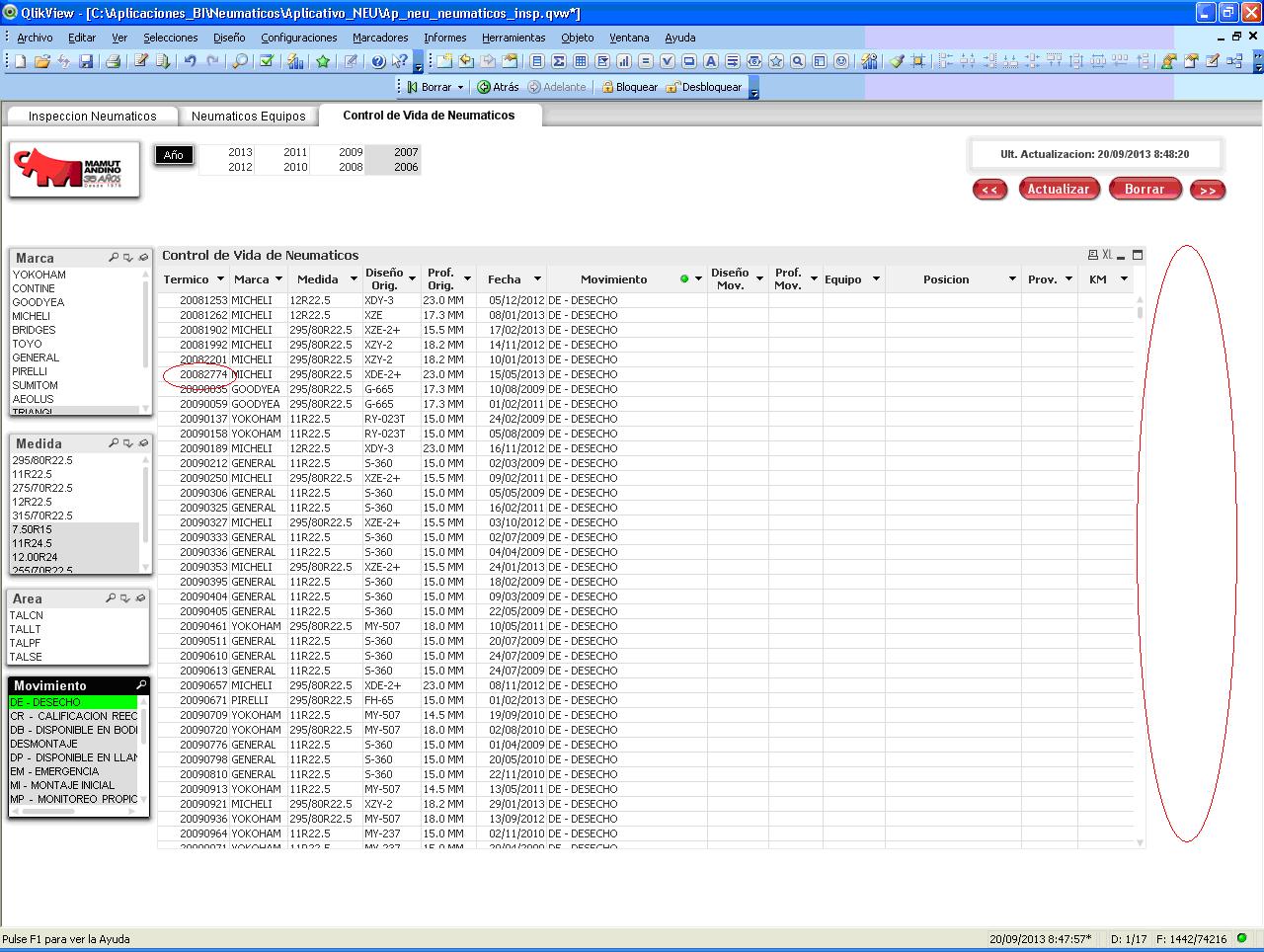Open help topics question mark icon

378,61
